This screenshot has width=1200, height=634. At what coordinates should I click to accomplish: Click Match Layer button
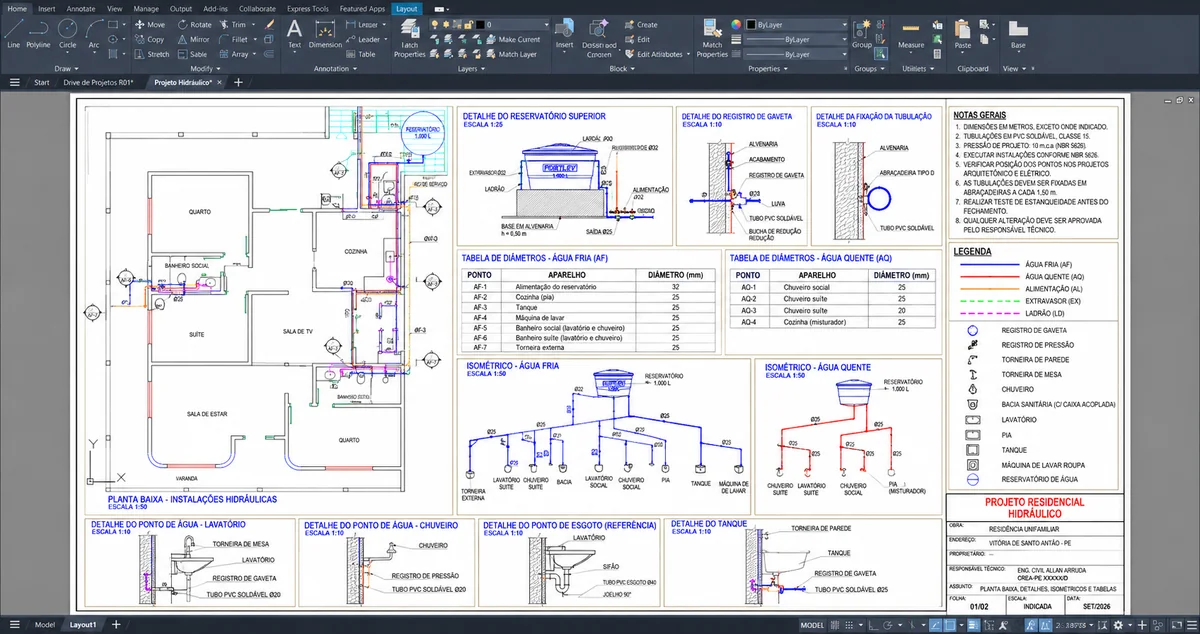(x=510, y=54)
